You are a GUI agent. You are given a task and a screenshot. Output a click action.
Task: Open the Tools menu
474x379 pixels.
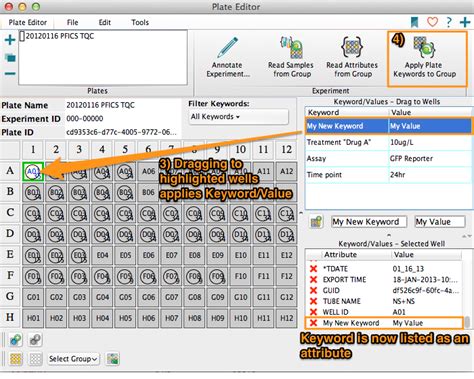coord(140,22)
